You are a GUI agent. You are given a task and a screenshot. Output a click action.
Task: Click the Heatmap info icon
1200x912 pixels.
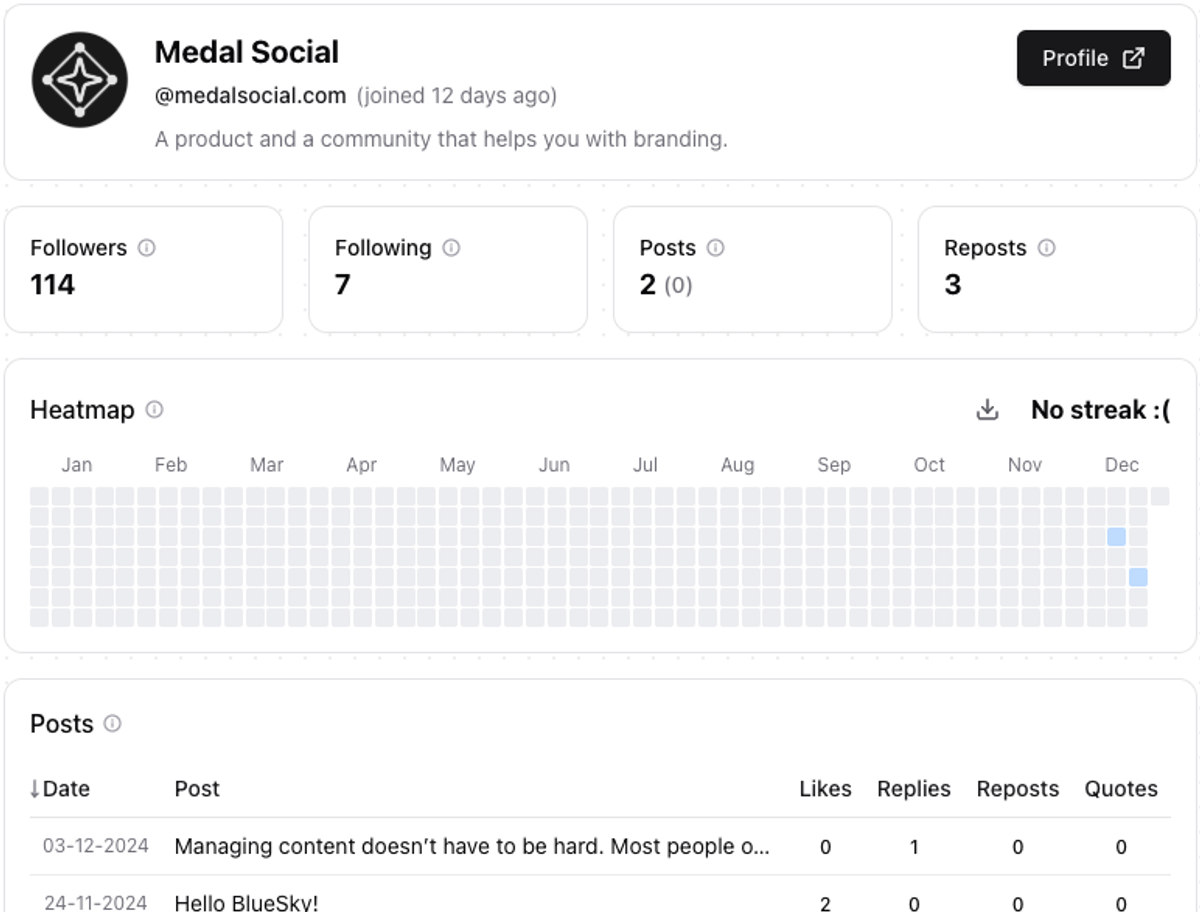click(x=154, y=410)
